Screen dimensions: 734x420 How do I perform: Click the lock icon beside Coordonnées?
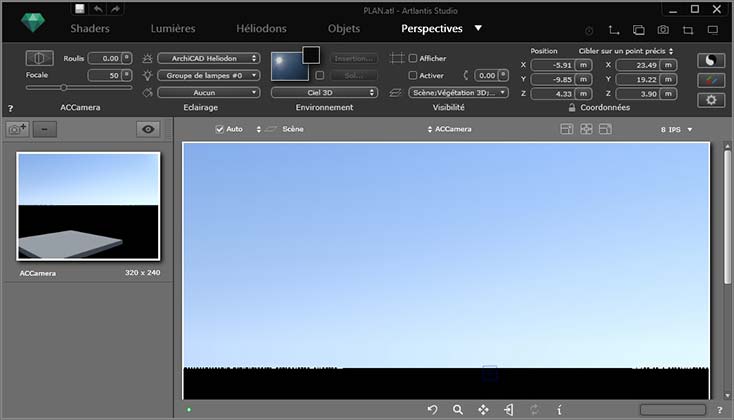pyautogui.click(x=572, y=107)
